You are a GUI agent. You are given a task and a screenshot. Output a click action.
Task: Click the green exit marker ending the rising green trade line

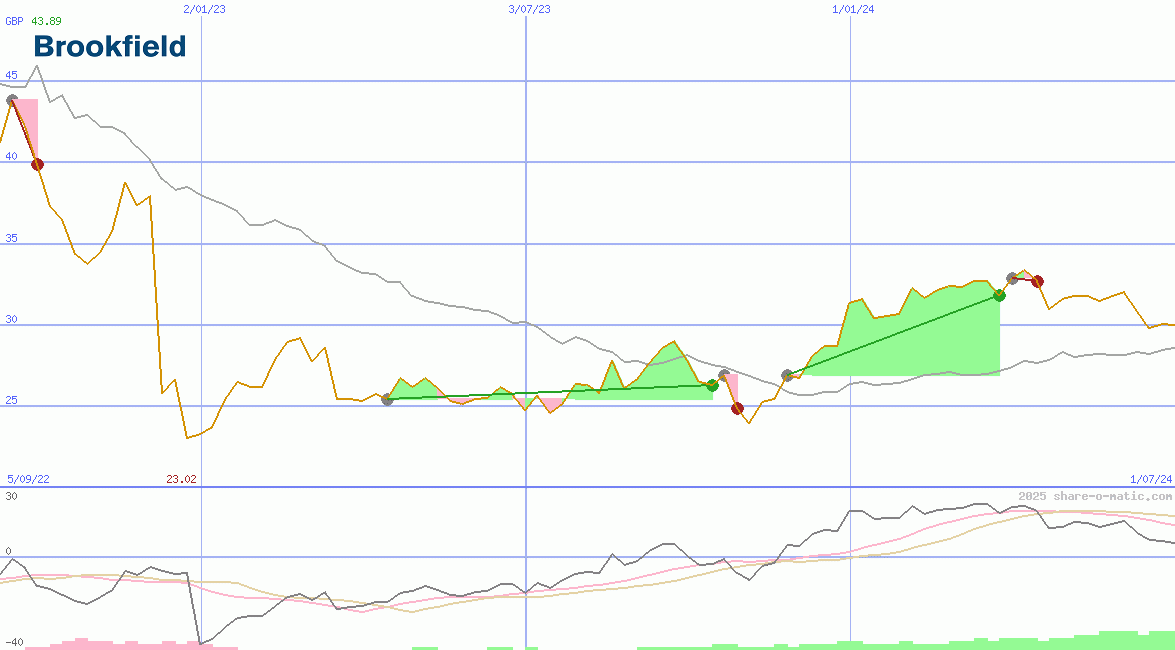[999, 295]
